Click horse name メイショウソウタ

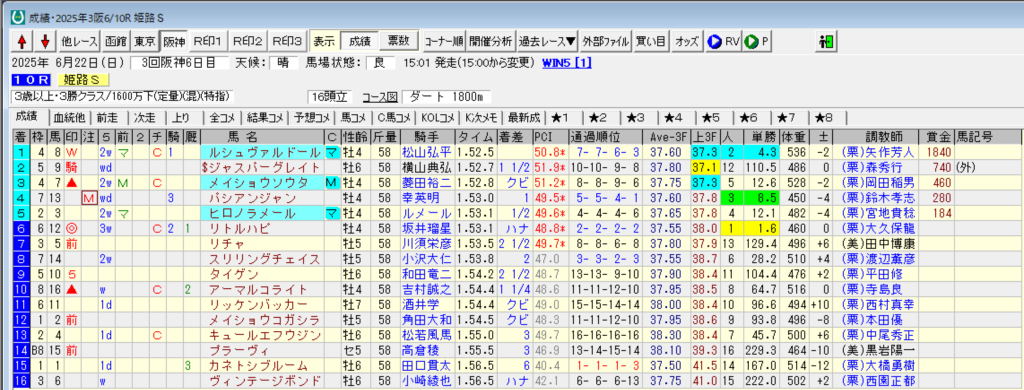259,182
